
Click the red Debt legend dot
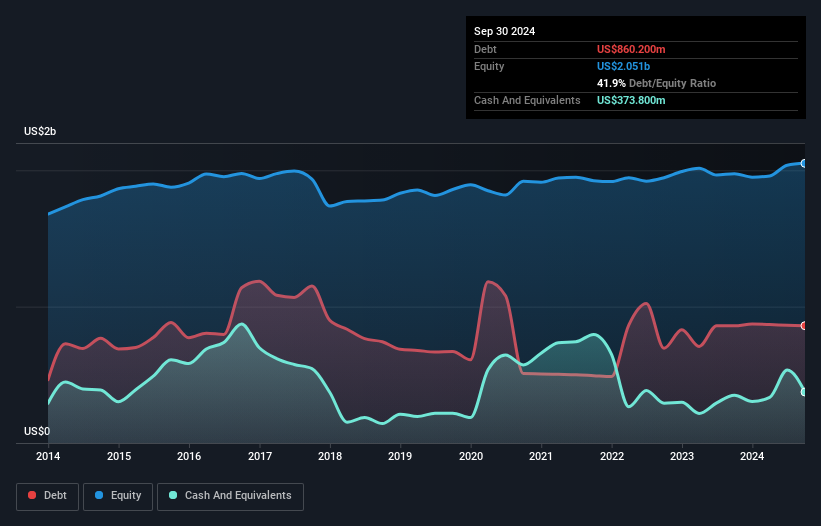32,495
